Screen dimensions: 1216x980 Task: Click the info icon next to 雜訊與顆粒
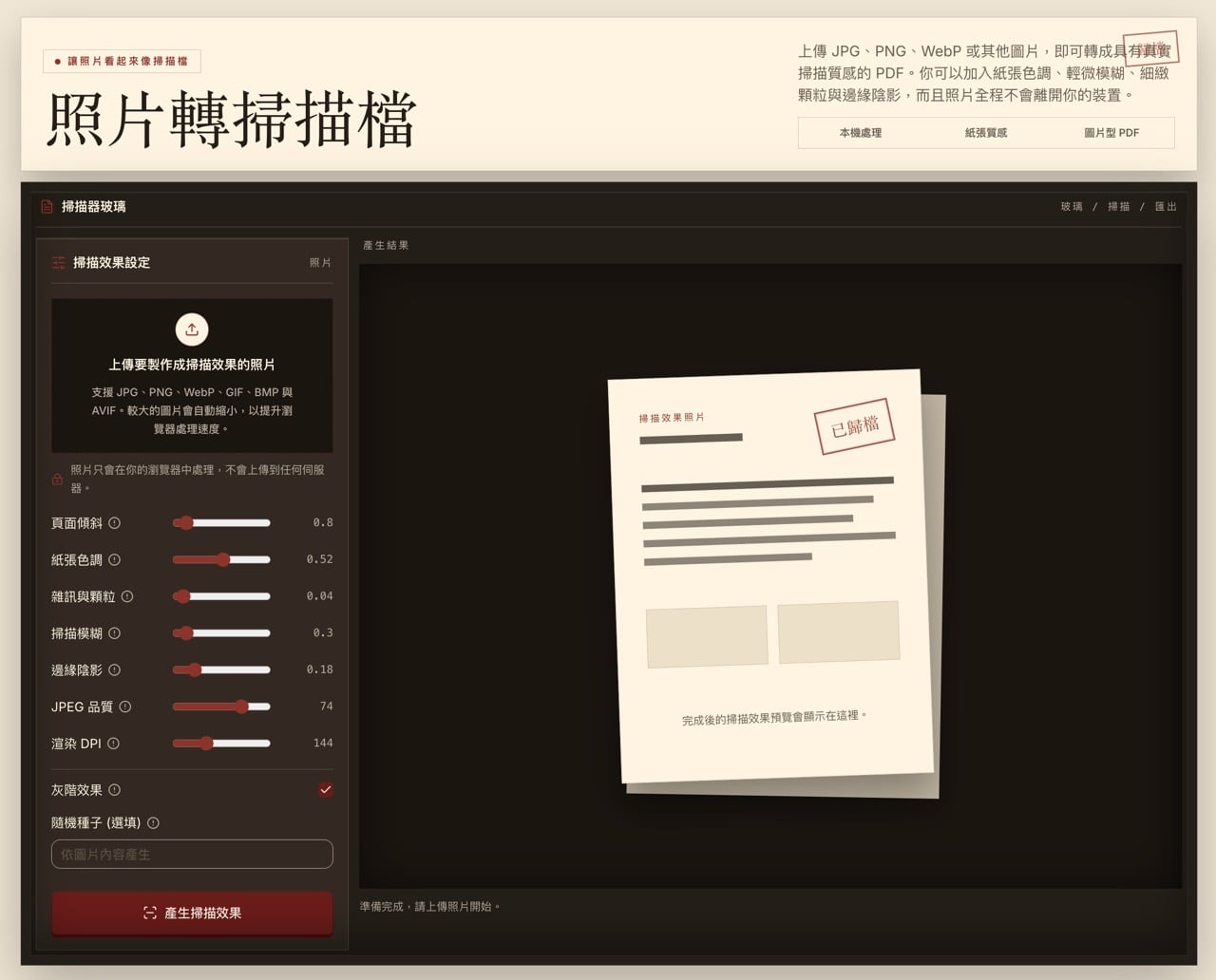(x=127, y=596)
